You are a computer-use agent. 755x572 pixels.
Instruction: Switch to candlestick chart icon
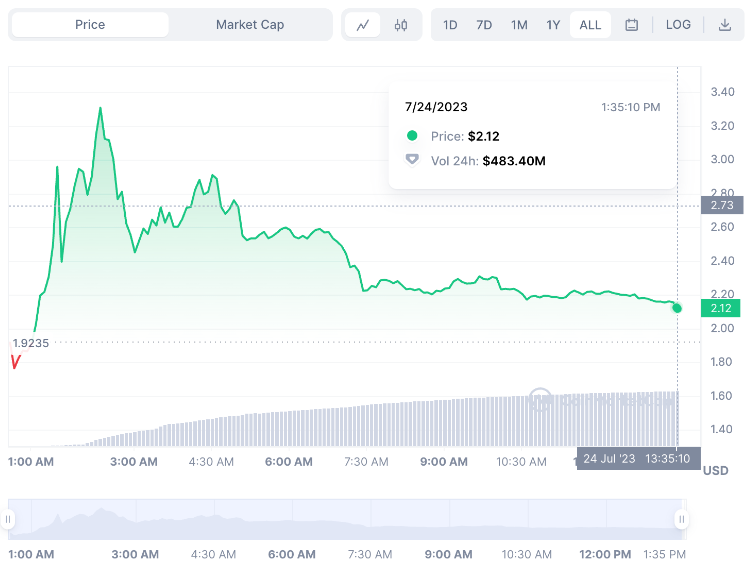(401, 25)
